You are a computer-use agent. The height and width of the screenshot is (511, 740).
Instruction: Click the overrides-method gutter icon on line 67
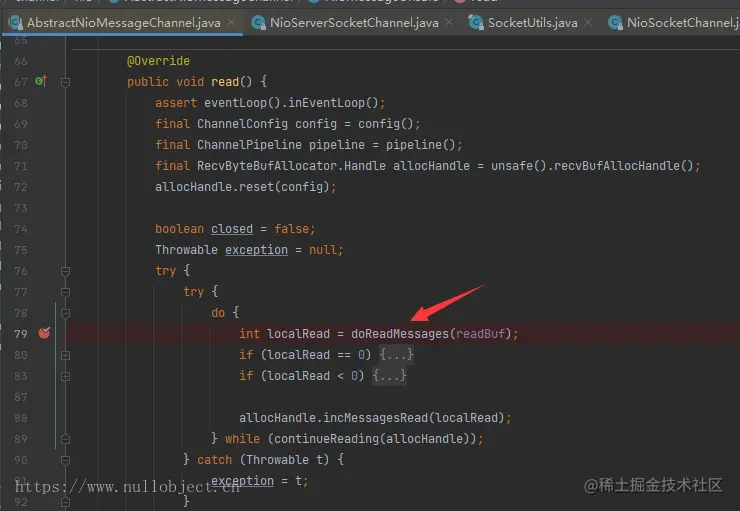click(41, 81)
